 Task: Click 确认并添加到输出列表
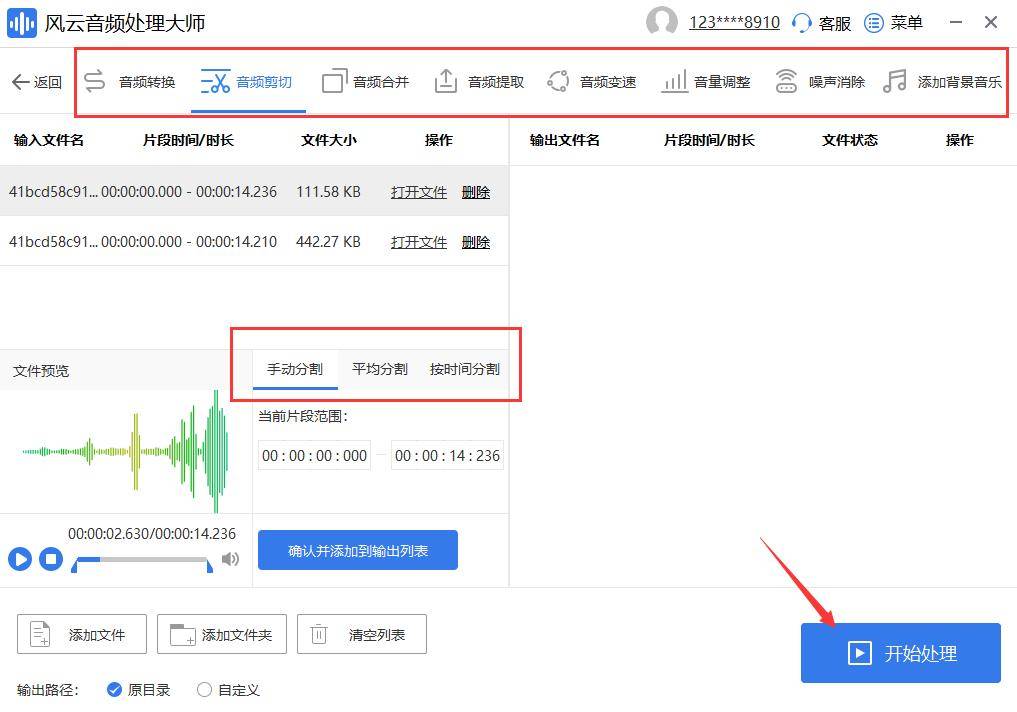point(357,549)
